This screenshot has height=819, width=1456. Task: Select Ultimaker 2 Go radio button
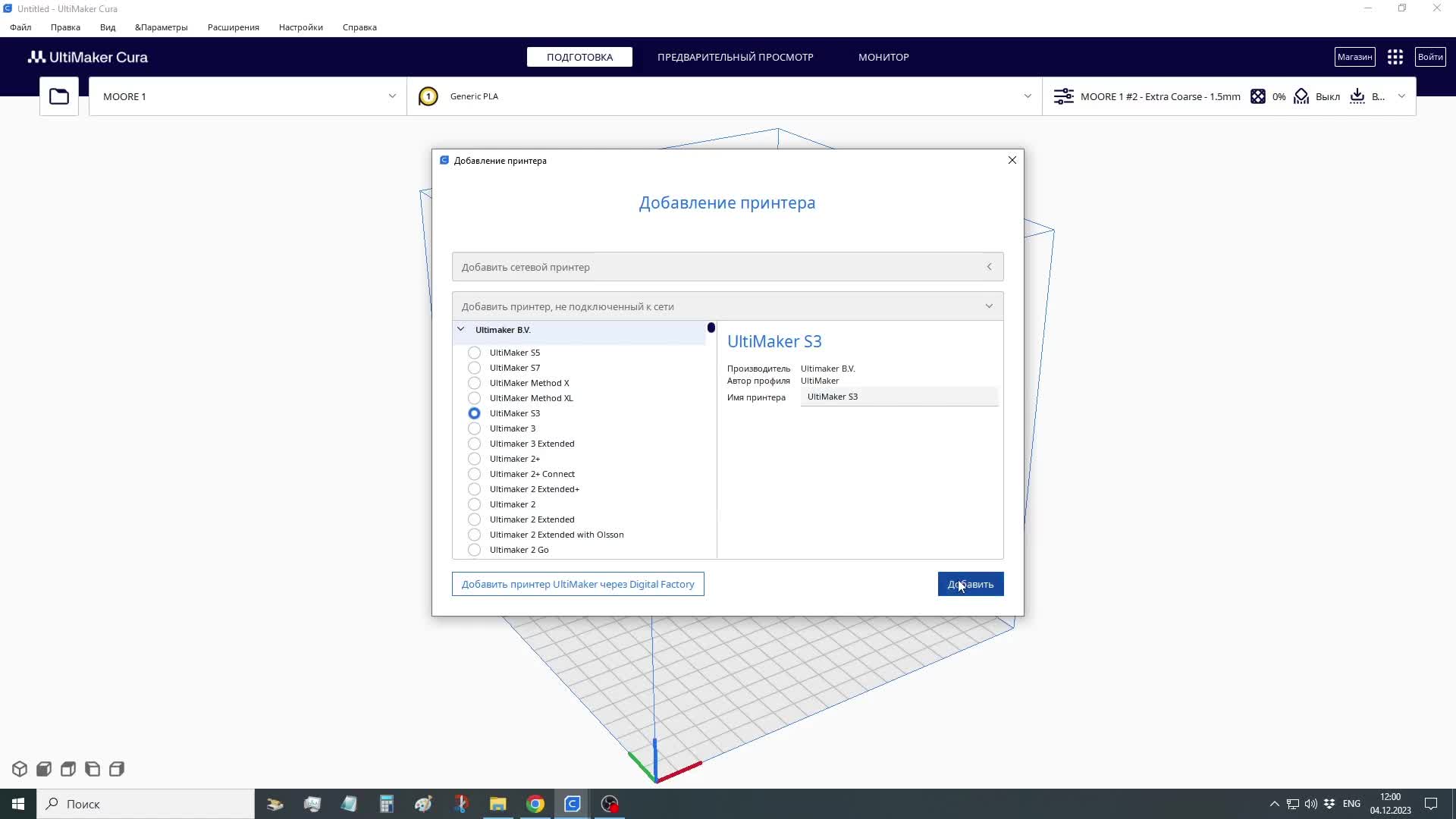pyautogui.click(x=474, y=550)
